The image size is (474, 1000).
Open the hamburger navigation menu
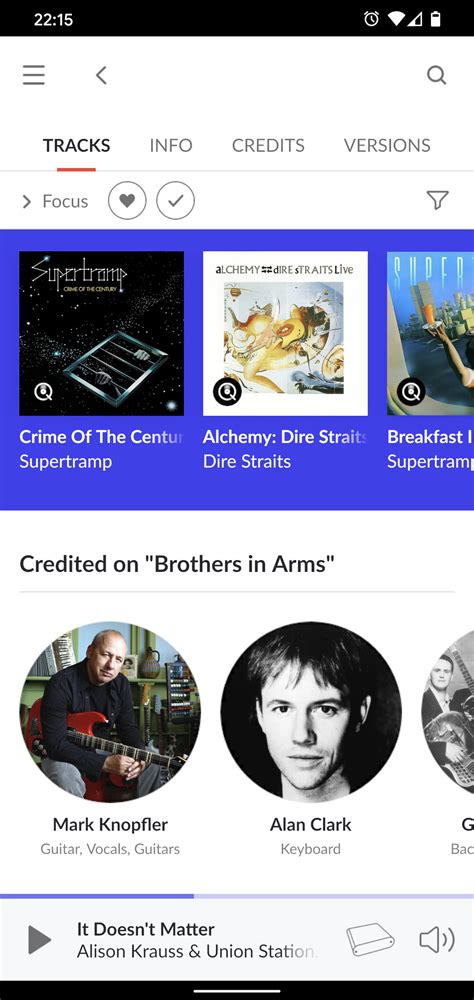[34, 75]
